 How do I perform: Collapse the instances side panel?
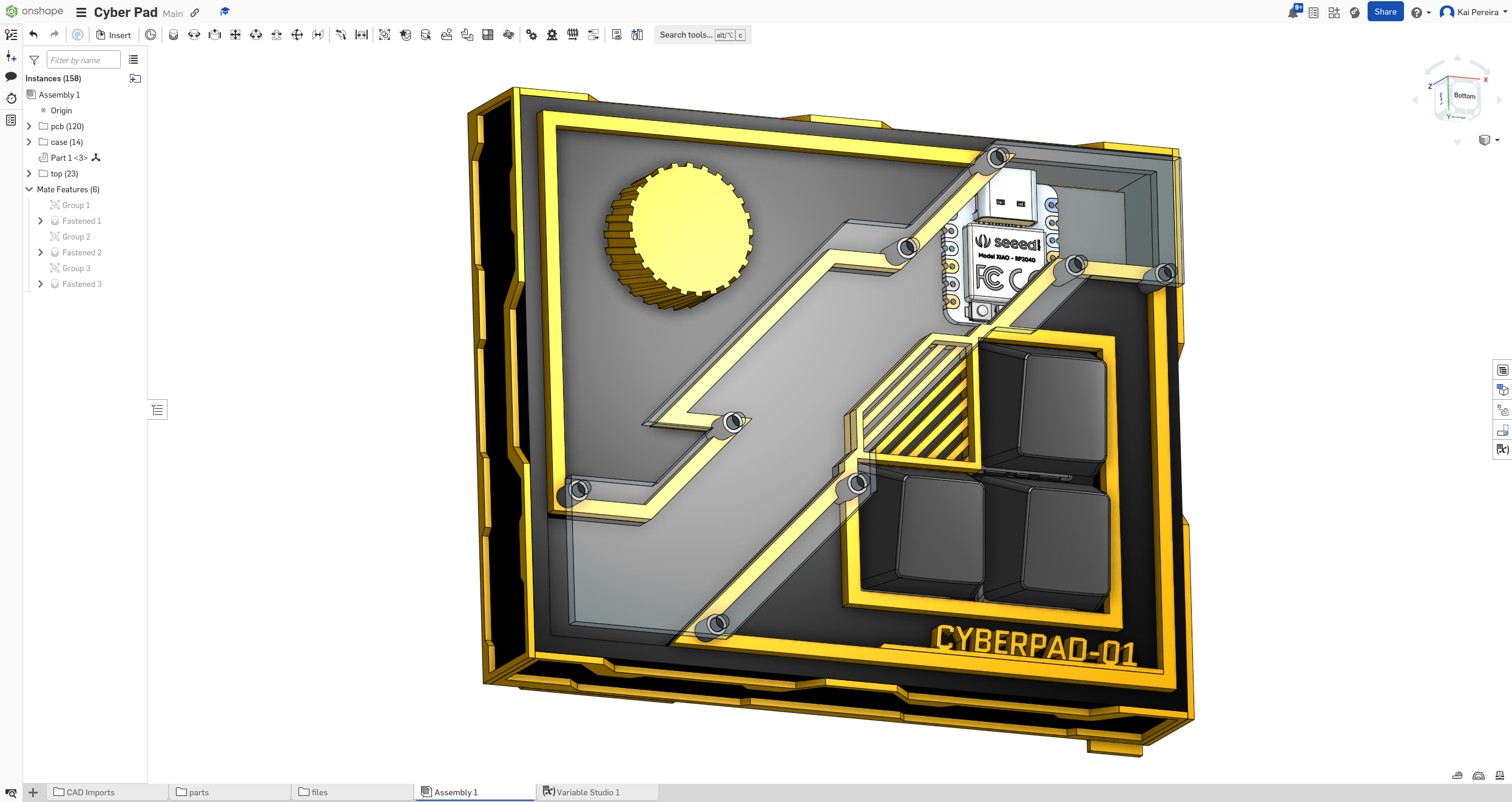click(x=157, y=409)
